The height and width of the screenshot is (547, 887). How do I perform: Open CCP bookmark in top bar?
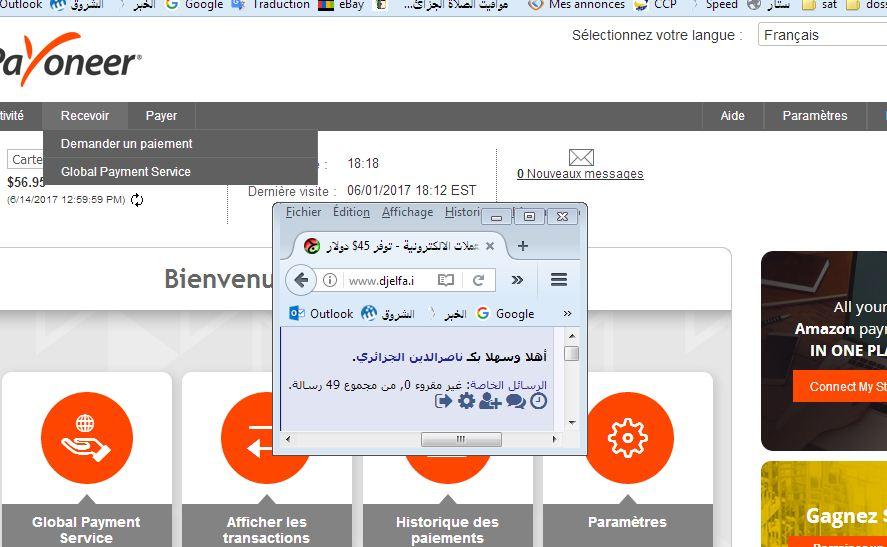point(656,5)
